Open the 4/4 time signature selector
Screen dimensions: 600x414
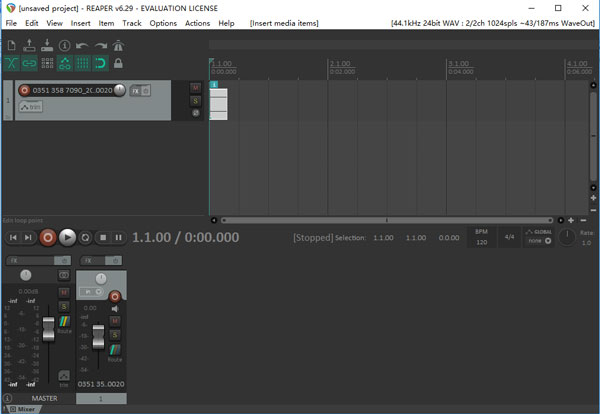(x=509, y=237)
